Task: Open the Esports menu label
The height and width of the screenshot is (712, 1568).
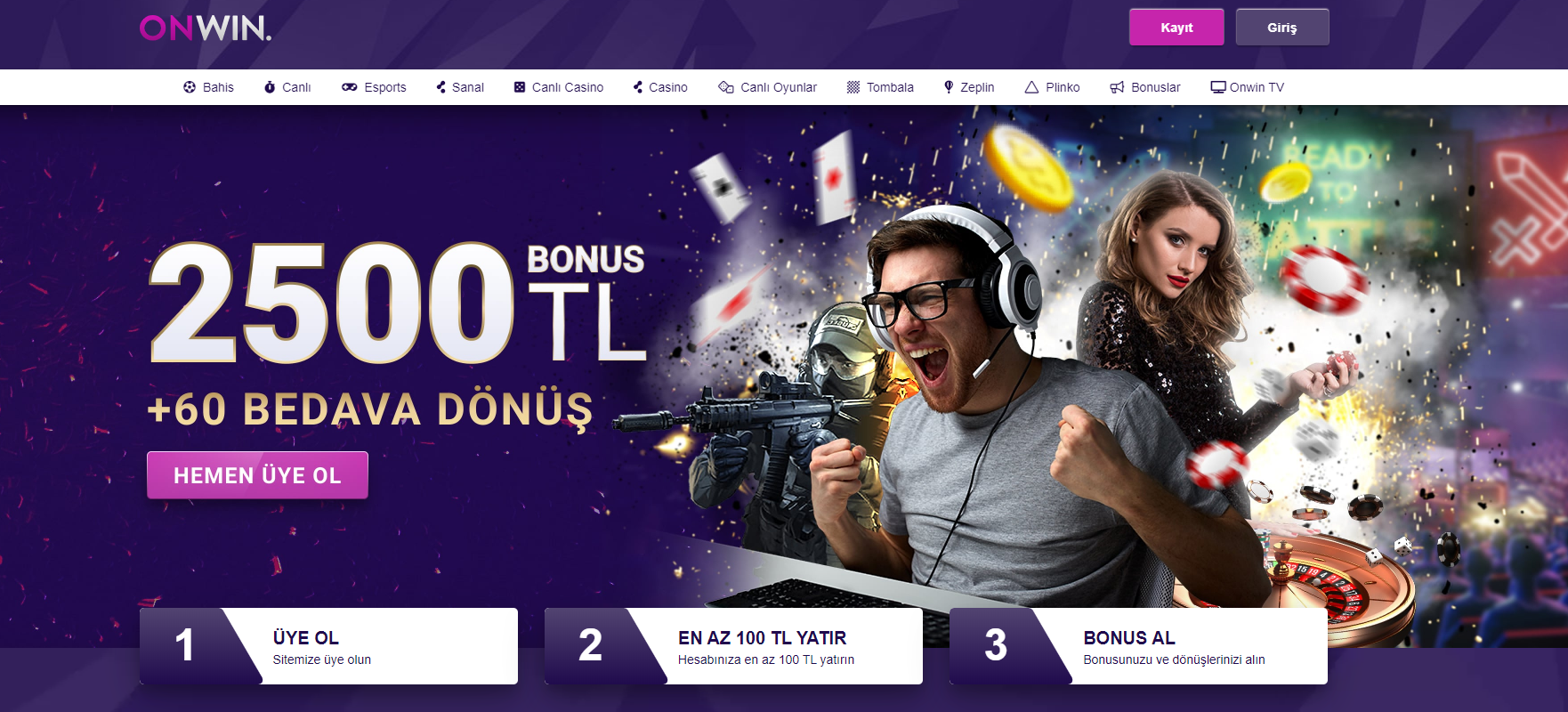Action: (385, 87)
